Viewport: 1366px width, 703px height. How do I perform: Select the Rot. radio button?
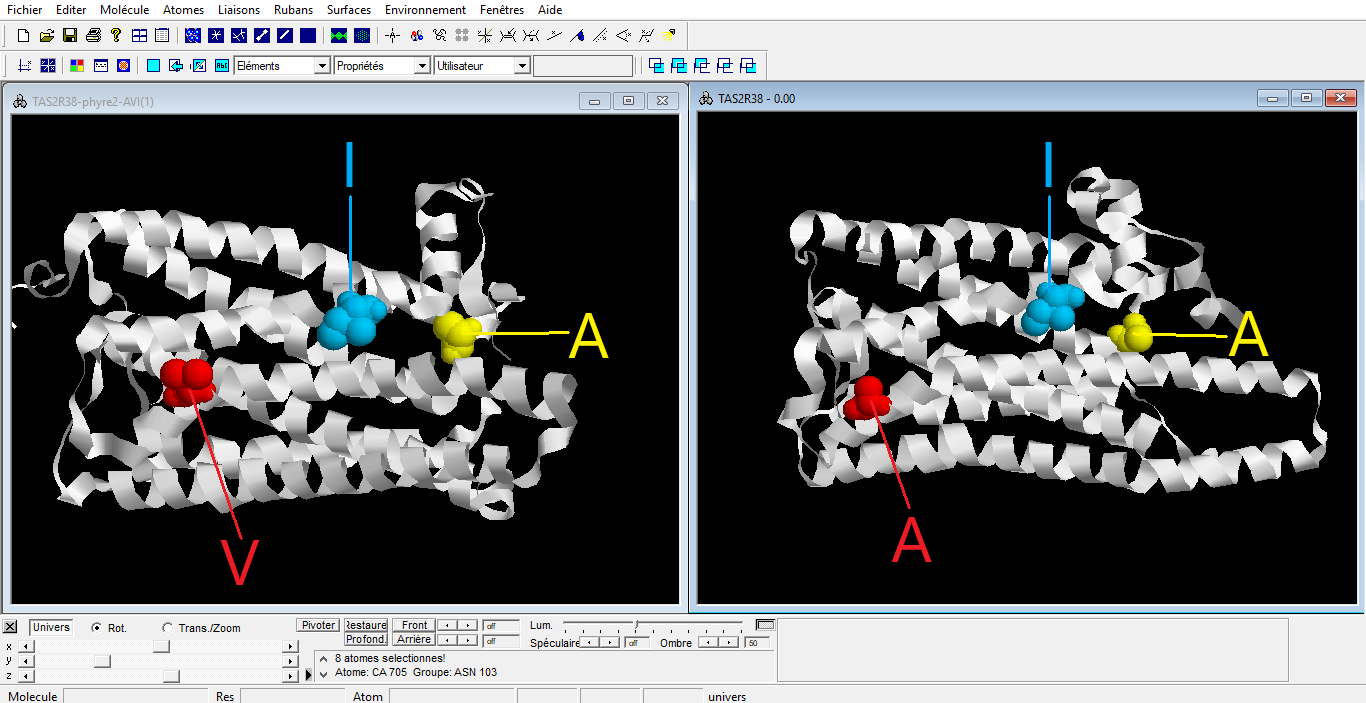(96, 628)
